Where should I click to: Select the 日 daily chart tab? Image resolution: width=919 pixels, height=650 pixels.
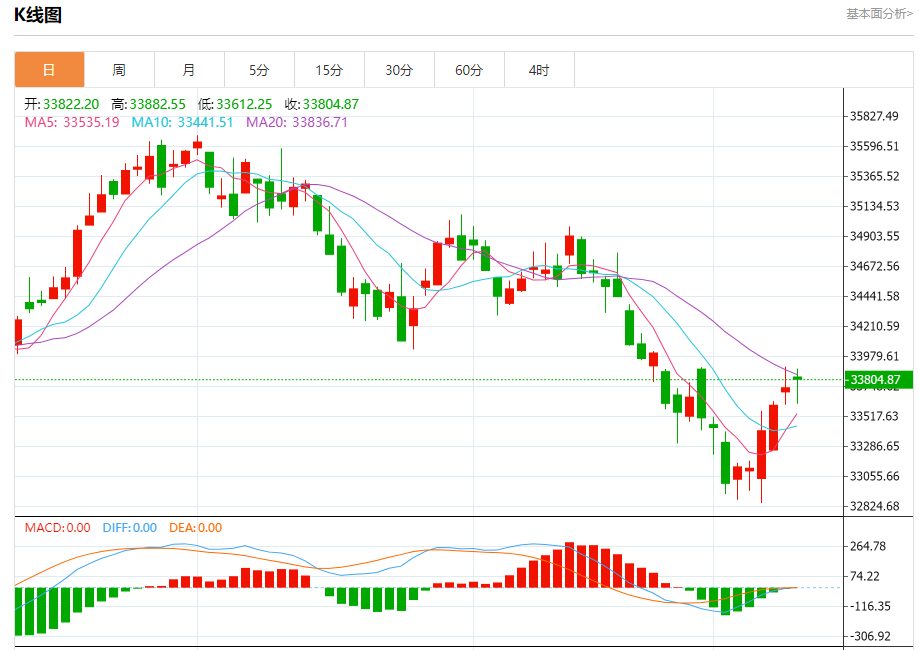(49, 70)
